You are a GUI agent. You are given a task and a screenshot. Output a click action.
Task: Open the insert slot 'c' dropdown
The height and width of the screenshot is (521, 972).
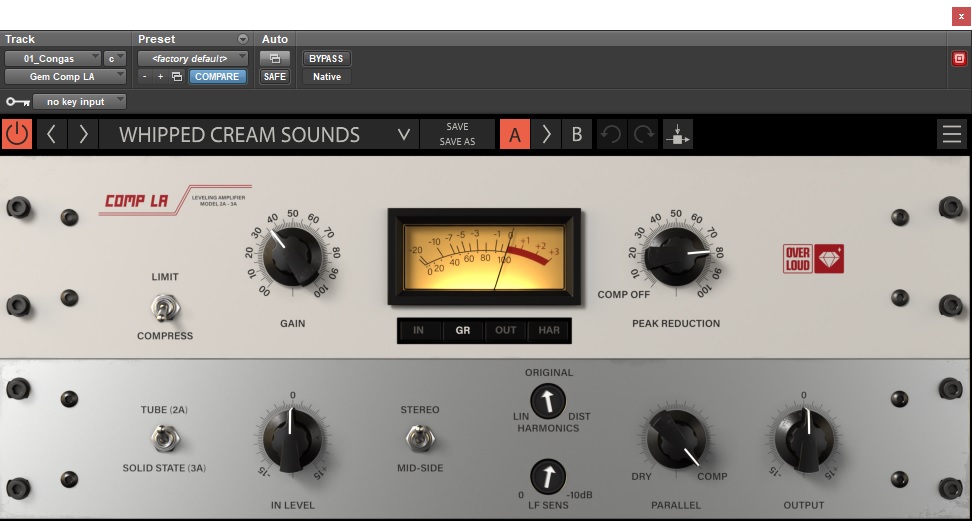tap(115, 58)
